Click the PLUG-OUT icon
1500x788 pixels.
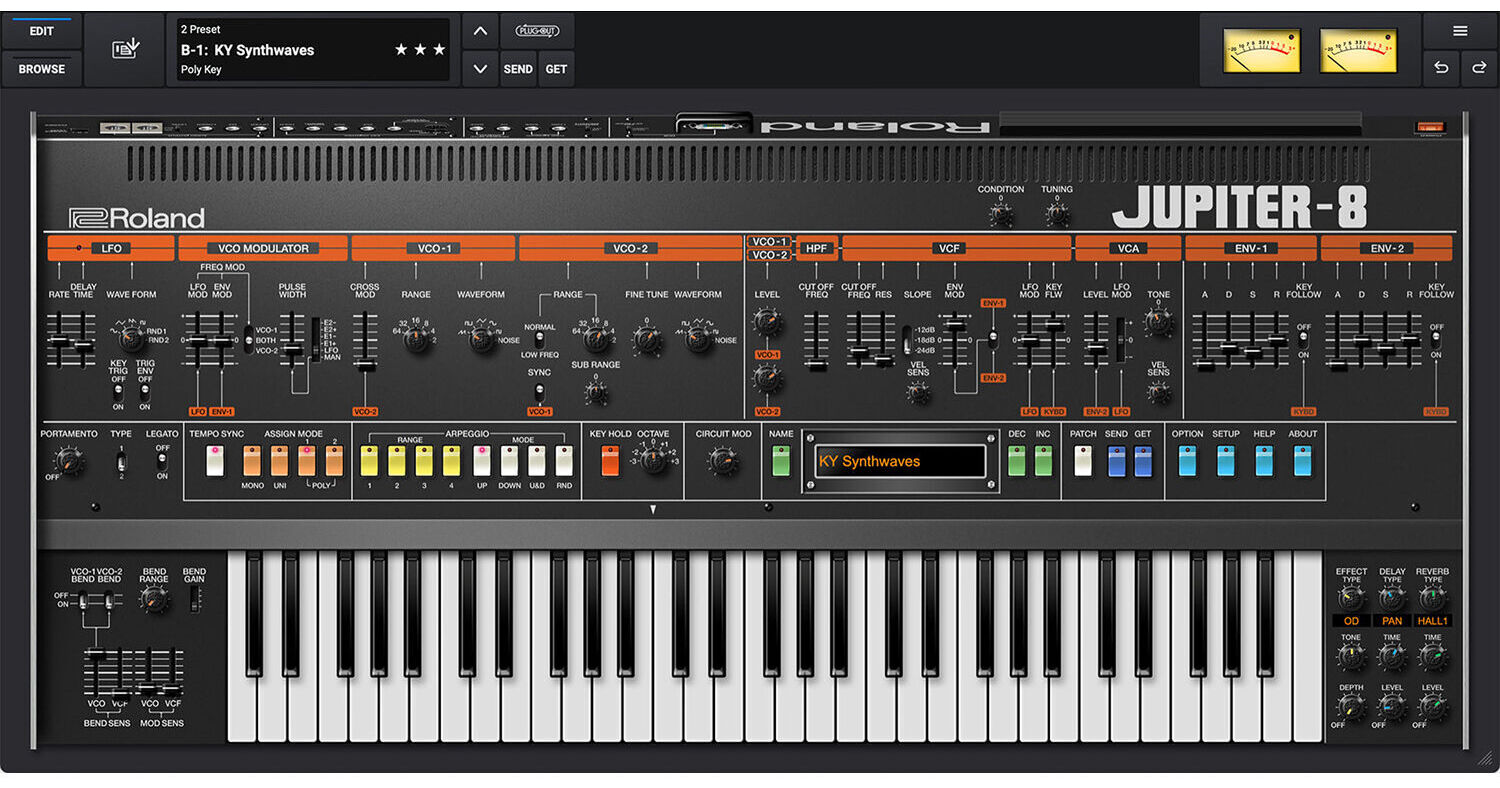(537, 31)
